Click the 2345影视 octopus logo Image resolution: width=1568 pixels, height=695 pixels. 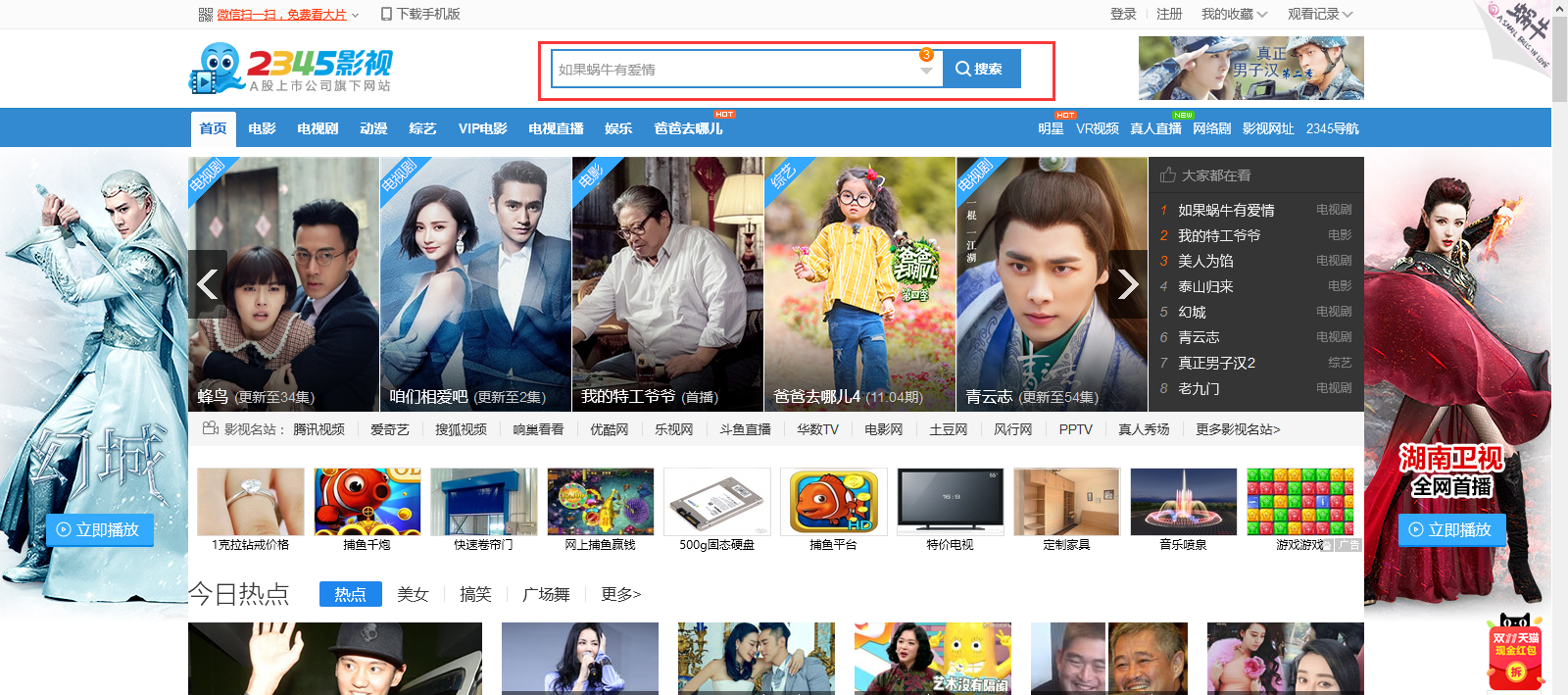coord(290,68)
